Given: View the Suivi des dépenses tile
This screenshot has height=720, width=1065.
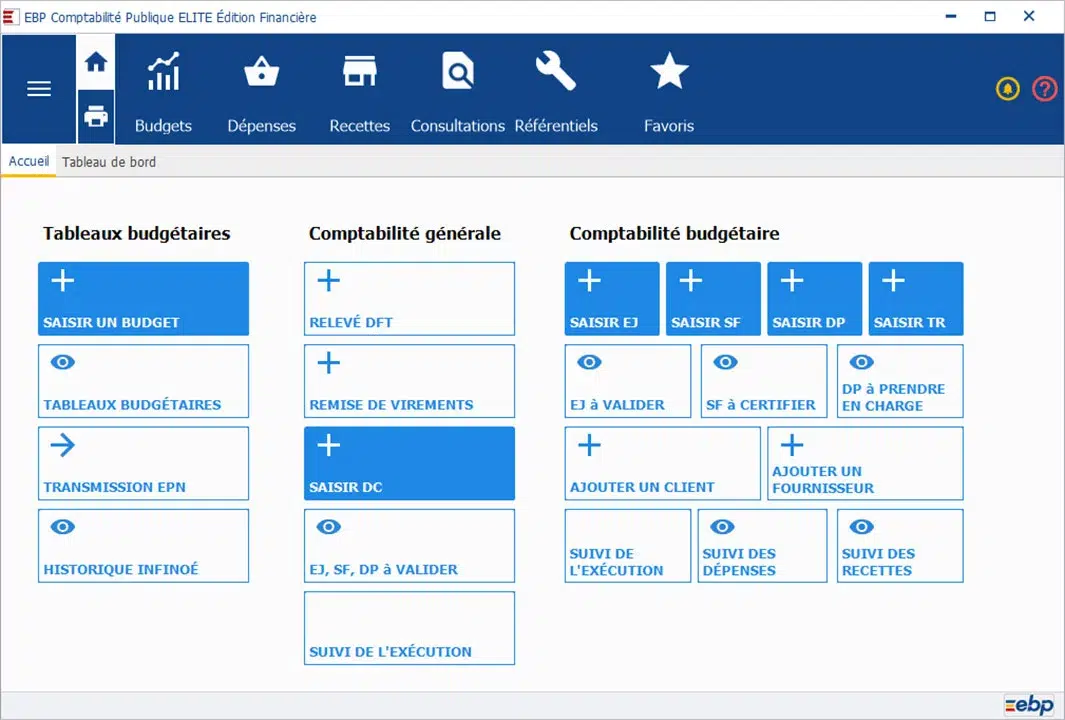Looking at the screenshot, I should pyautogui.click(x=762, y=546).
